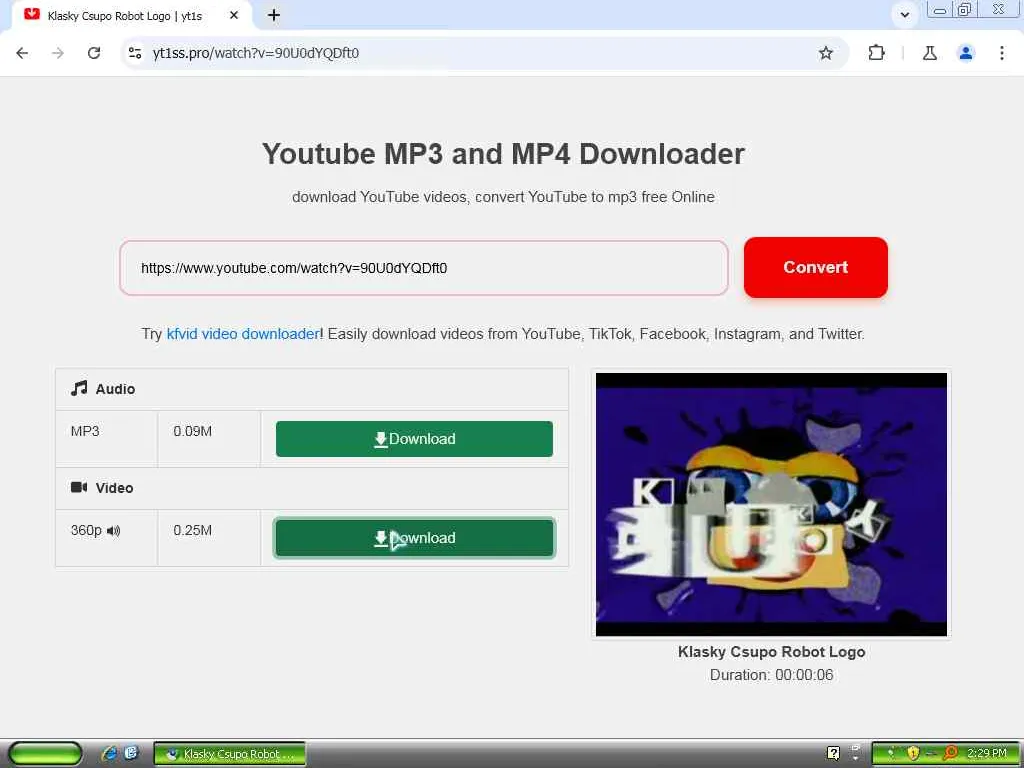Click the 0.25M file size cell
Image resolution: width=1024 pixels, height=768 pixels.
point(209,538)
